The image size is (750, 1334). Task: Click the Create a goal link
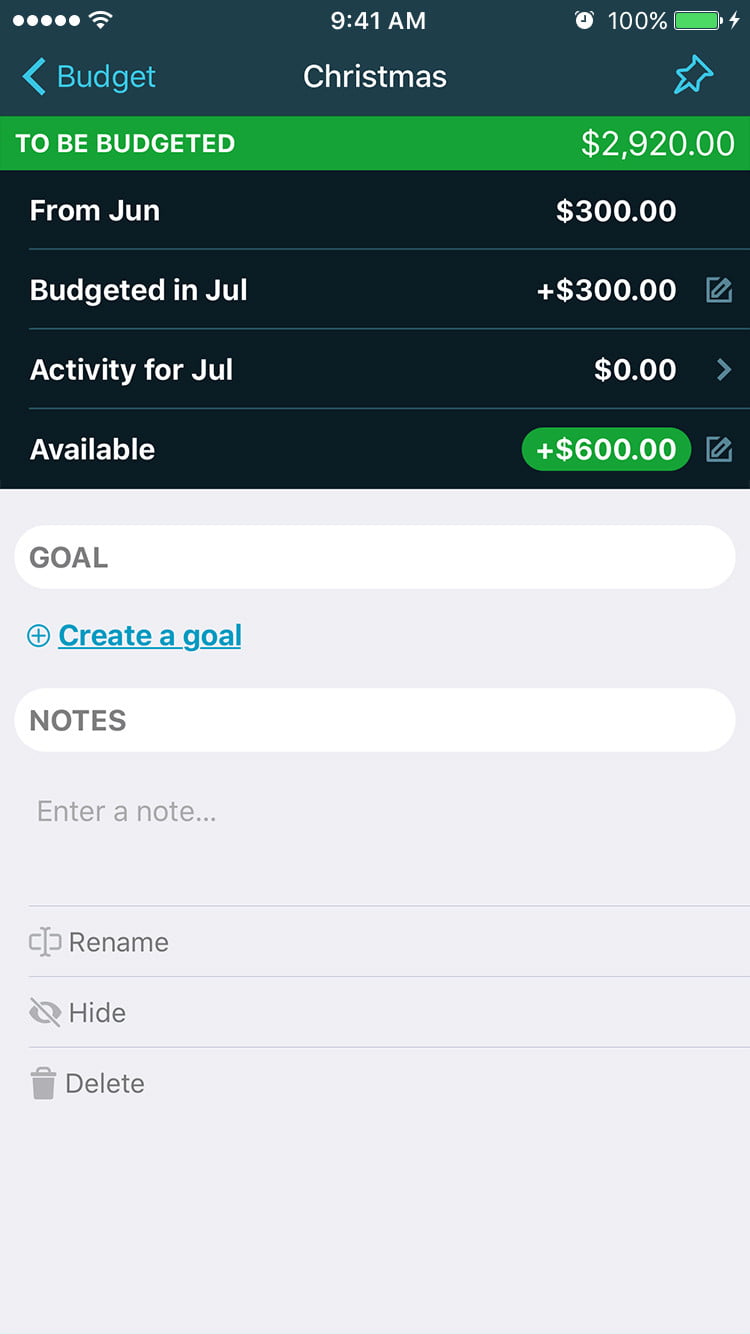[x=150, y=636]
